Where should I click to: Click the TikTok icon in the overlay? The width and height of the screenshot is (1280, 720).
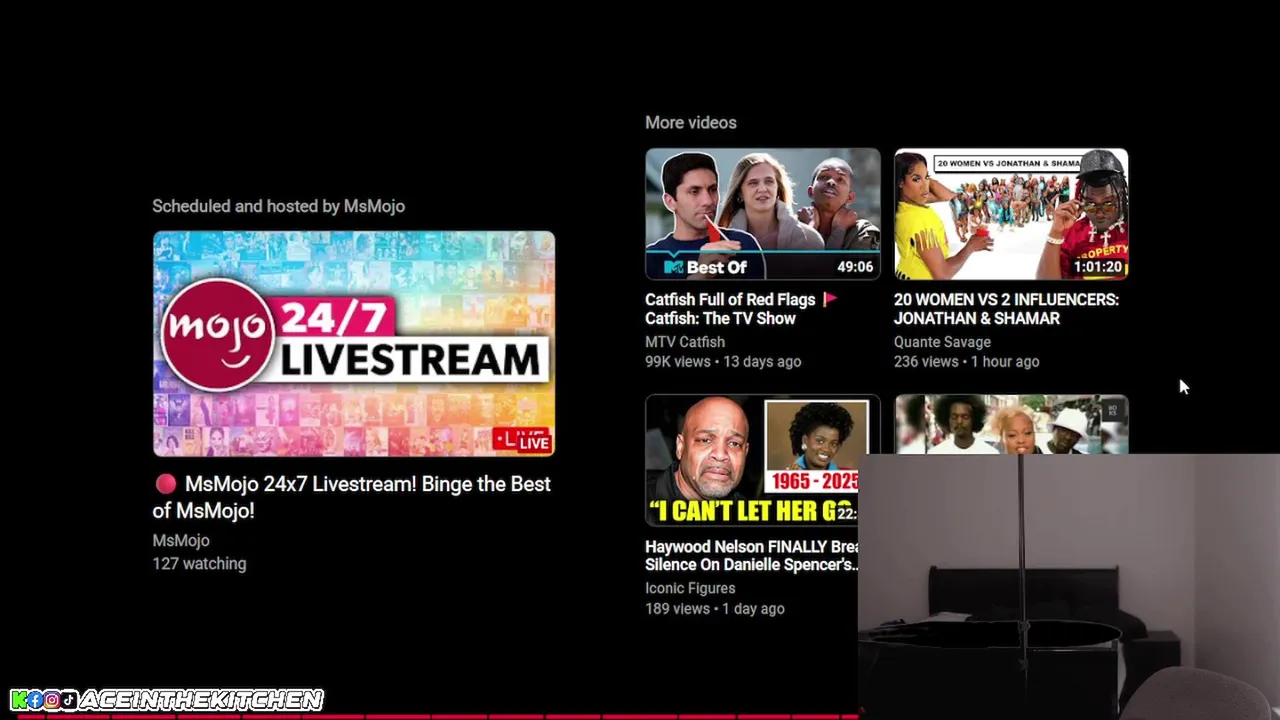(67, 700)
